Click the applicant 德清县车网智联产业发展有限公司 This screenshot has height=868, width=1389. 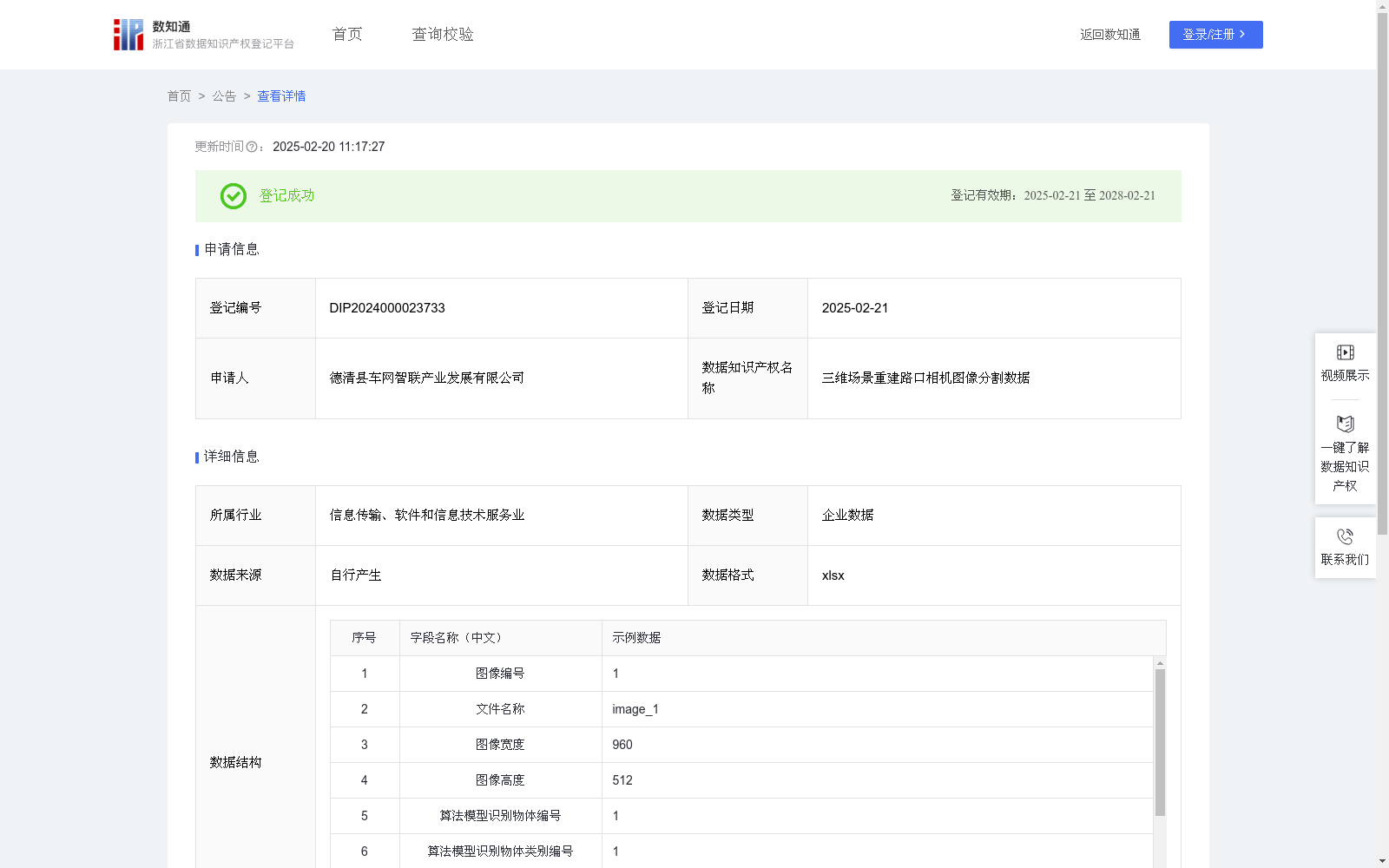click(x=427, y=378)
